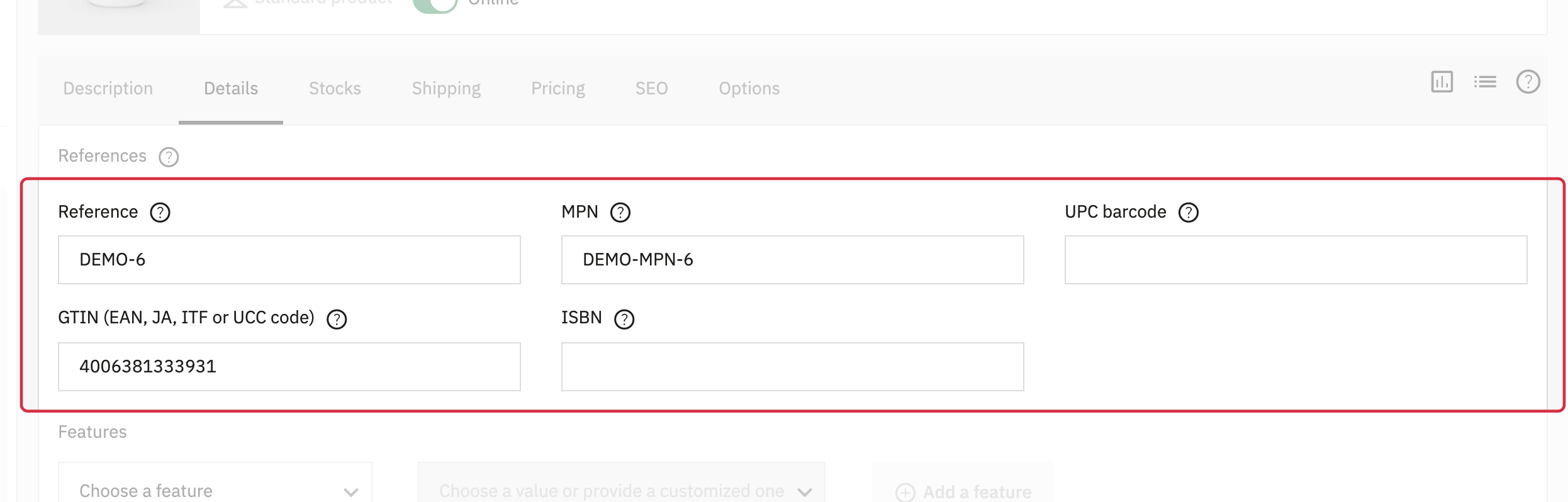Focus the empty ISBN input field
This screenshot has width=1568, height=502.
[x=793, y=367]
